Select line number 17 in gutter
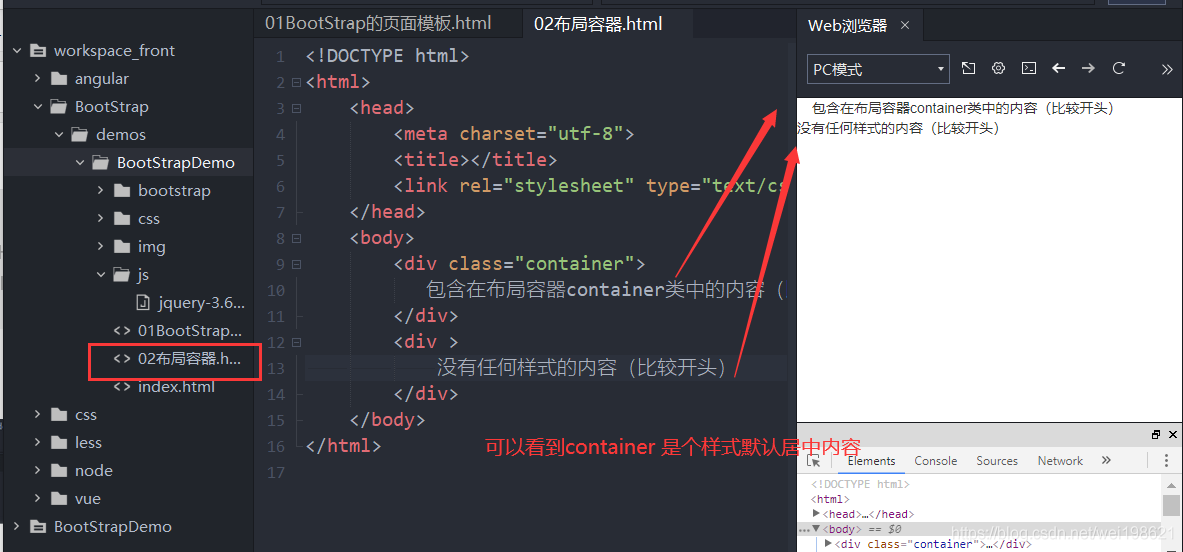The image size is (1183, 552). tap(274, 472)
